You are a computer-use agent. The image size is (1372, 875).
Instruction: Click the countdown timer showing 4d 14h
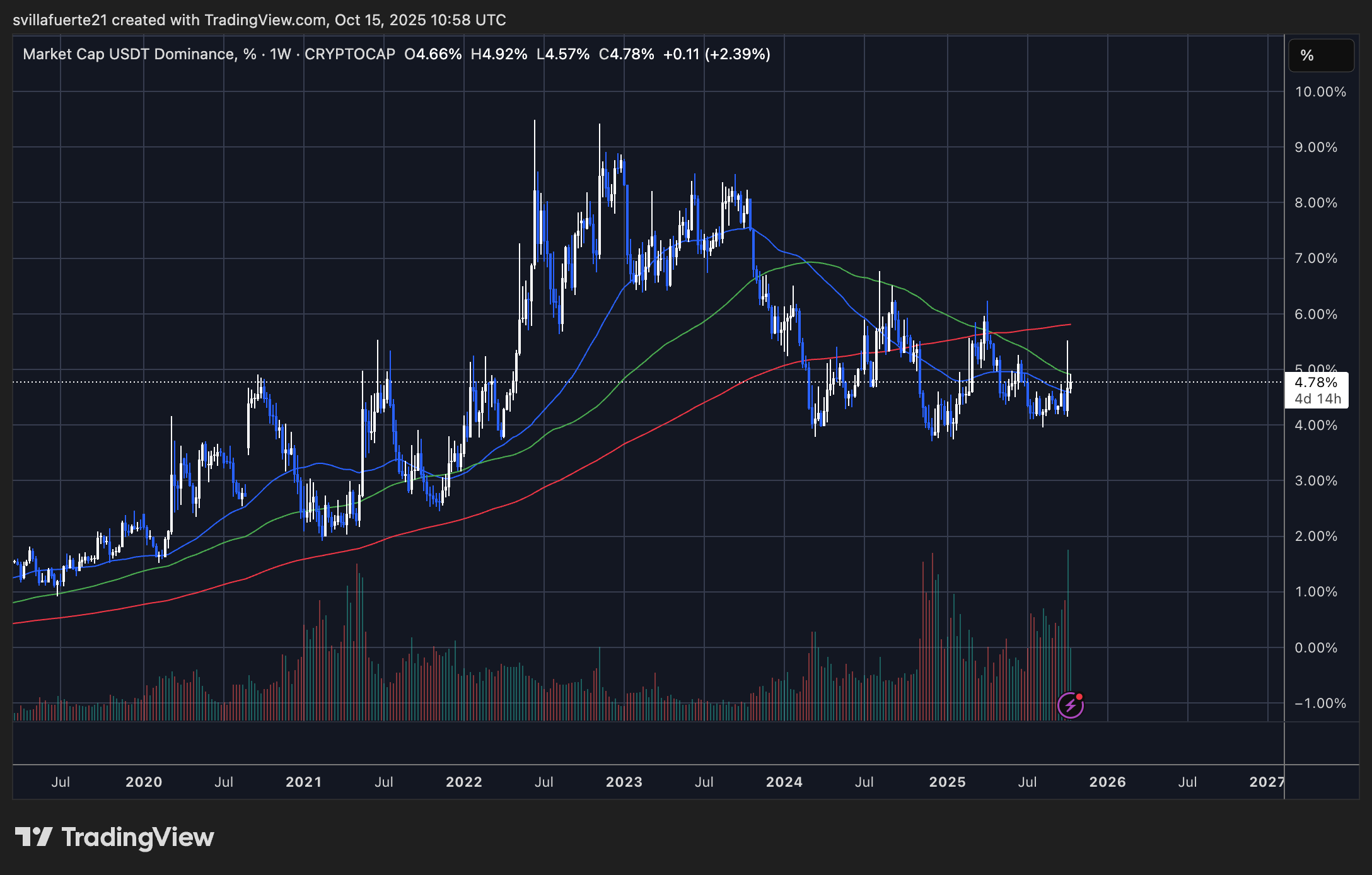click(1317, 398)
